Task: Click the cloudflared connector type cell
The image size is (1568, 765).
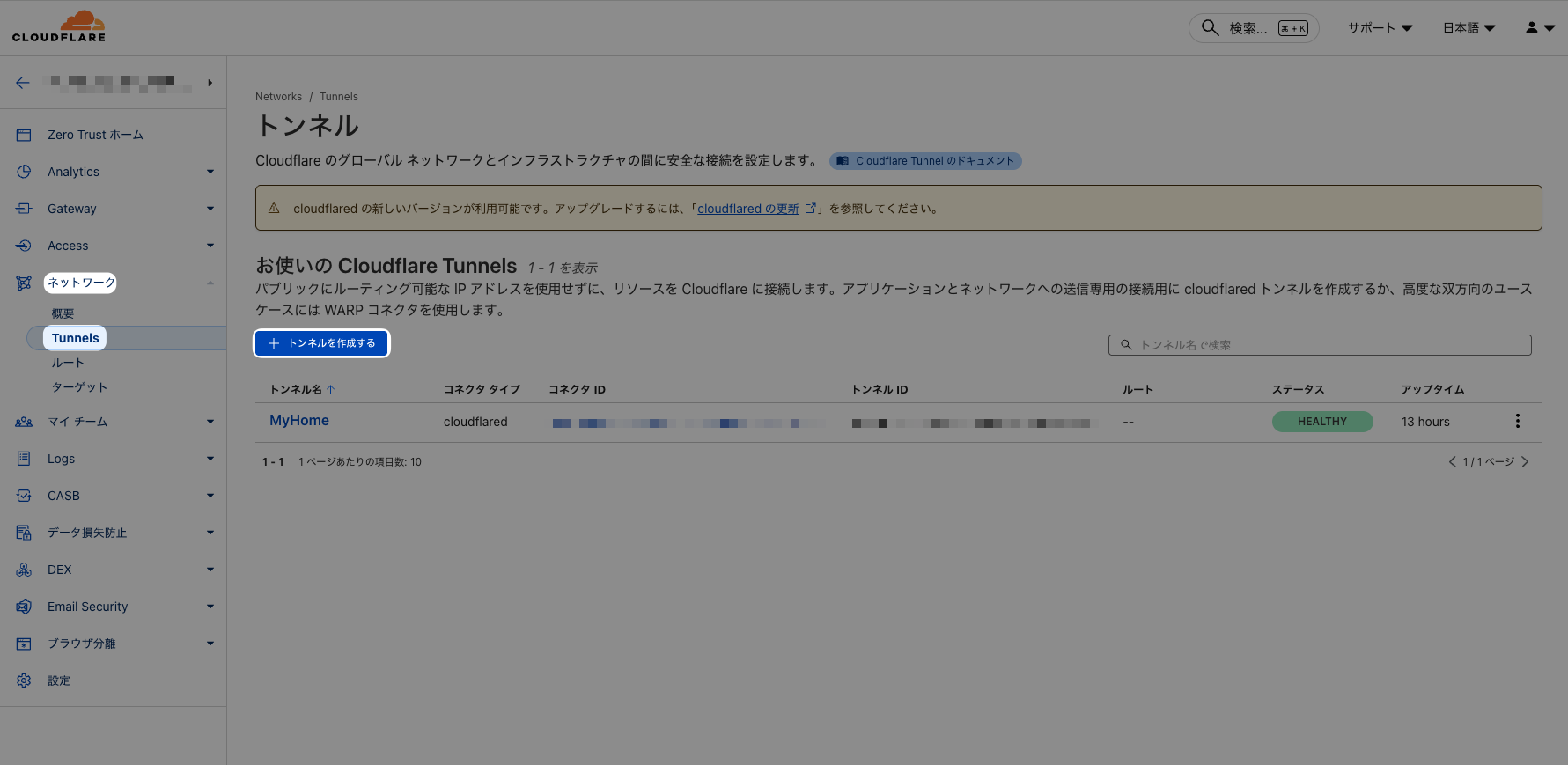Action: [475, 422]
